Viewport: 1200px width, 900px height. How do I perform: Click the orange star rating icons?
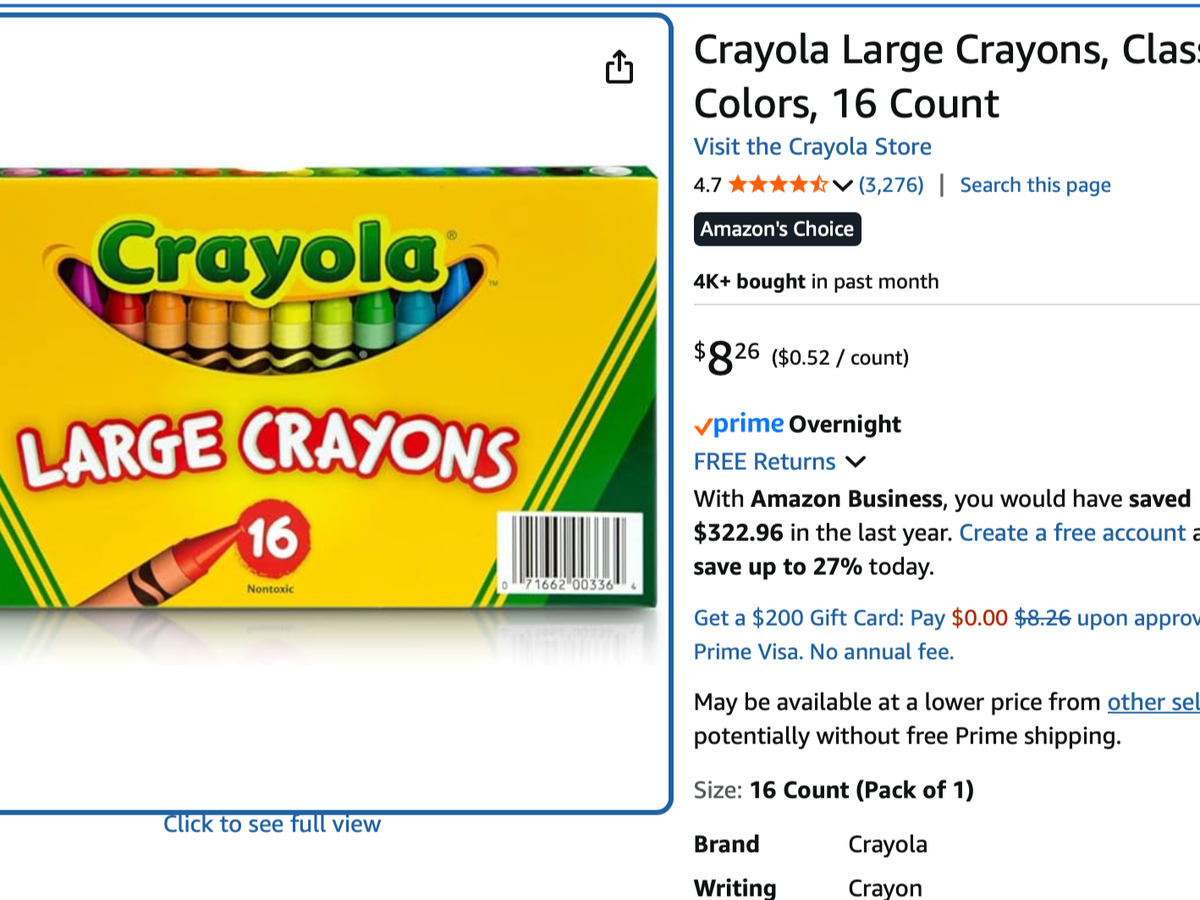[778, 185]
